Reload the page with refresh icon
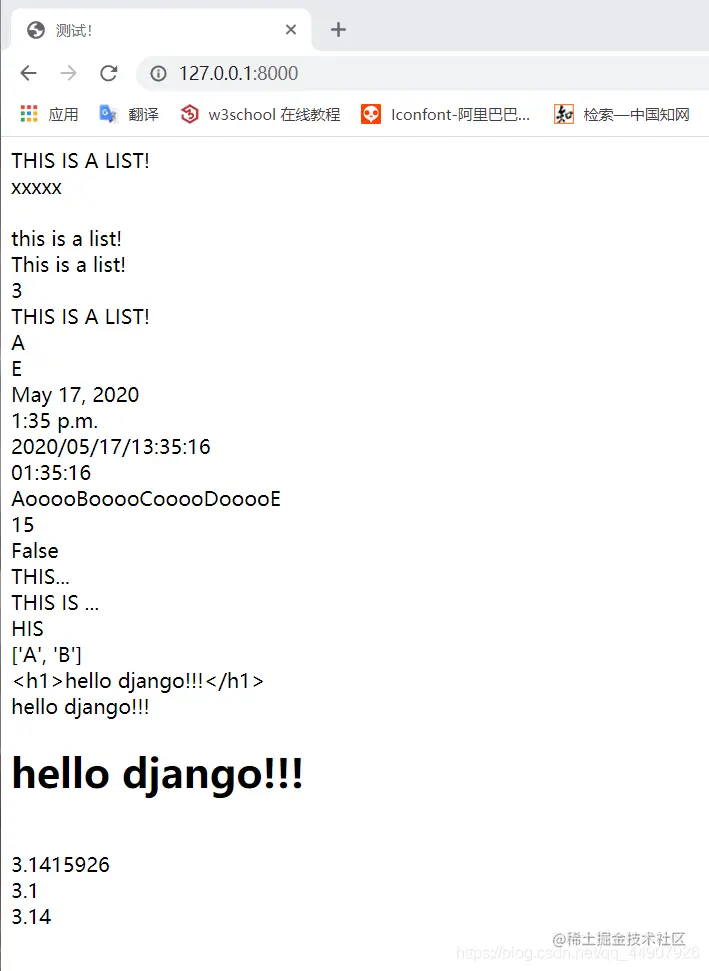709x971 pixels. (x=109, y=73)
